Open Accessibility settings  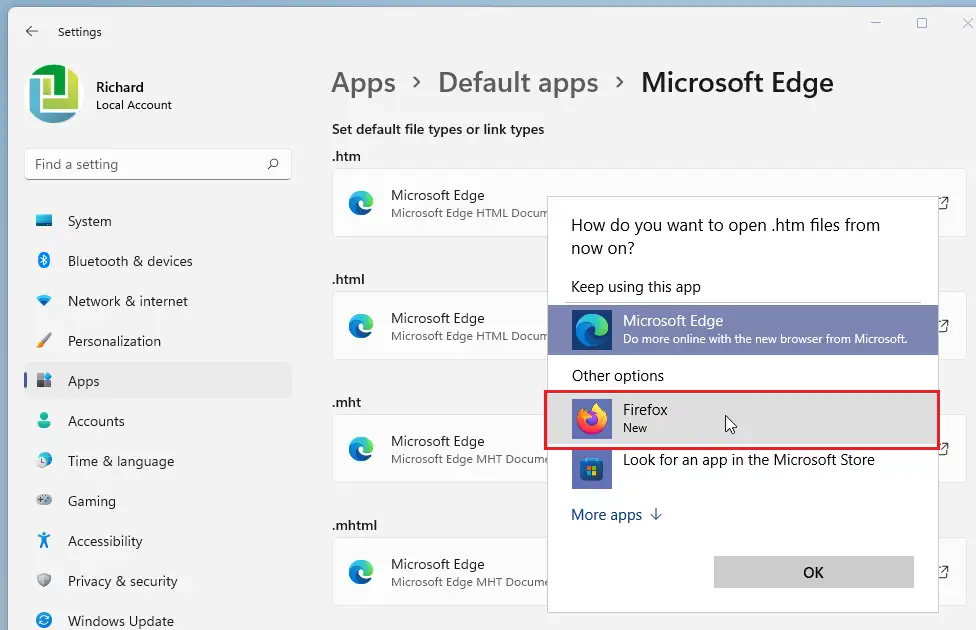(x=157, y=540)
